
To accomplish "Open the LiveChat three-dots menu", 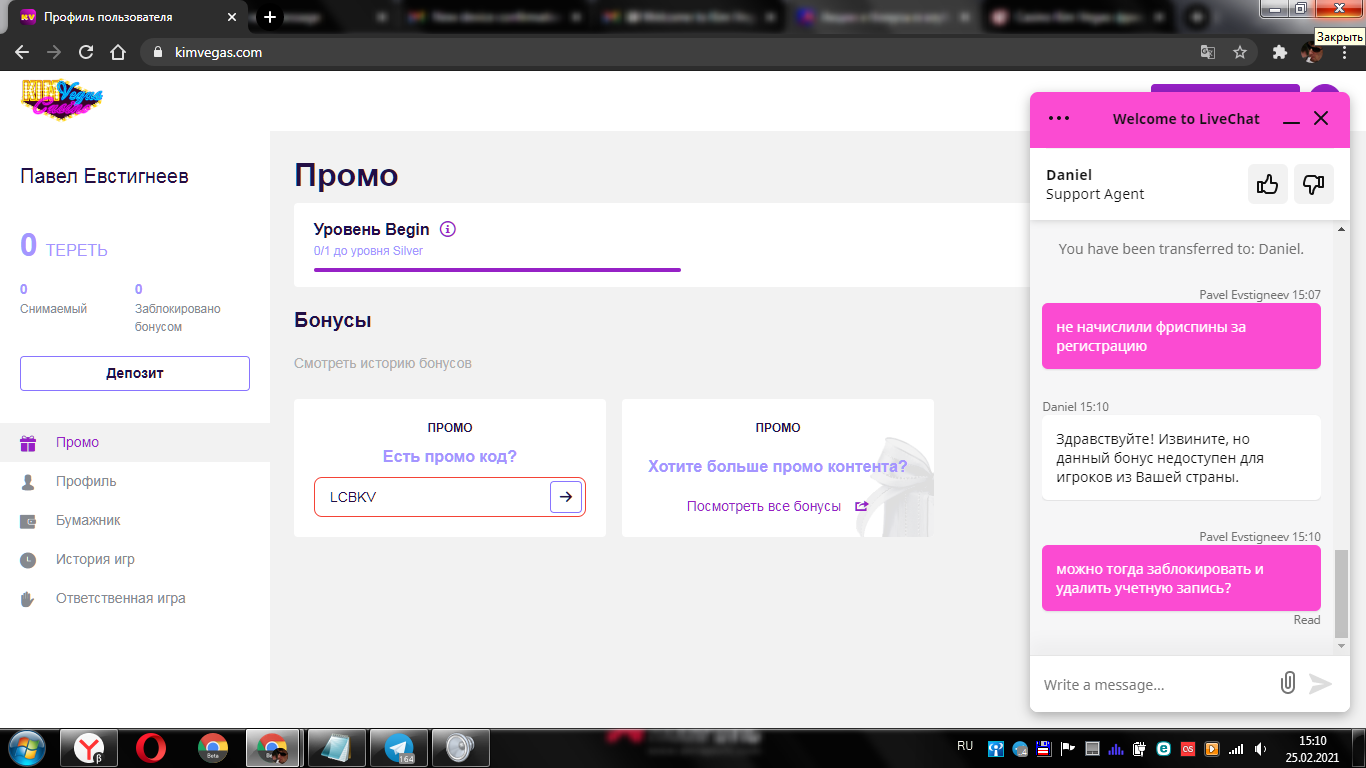I will click(x=1059, y=118).
